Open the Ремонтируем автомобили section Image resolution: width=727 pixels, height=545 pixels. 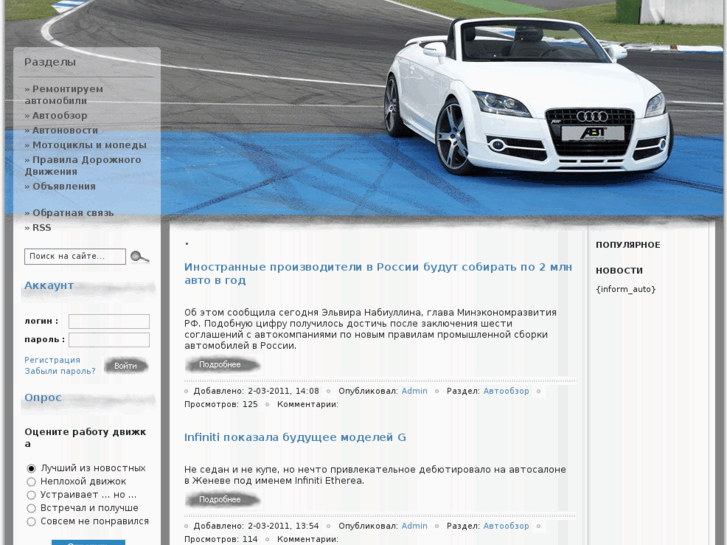click(x=64, y=95)
